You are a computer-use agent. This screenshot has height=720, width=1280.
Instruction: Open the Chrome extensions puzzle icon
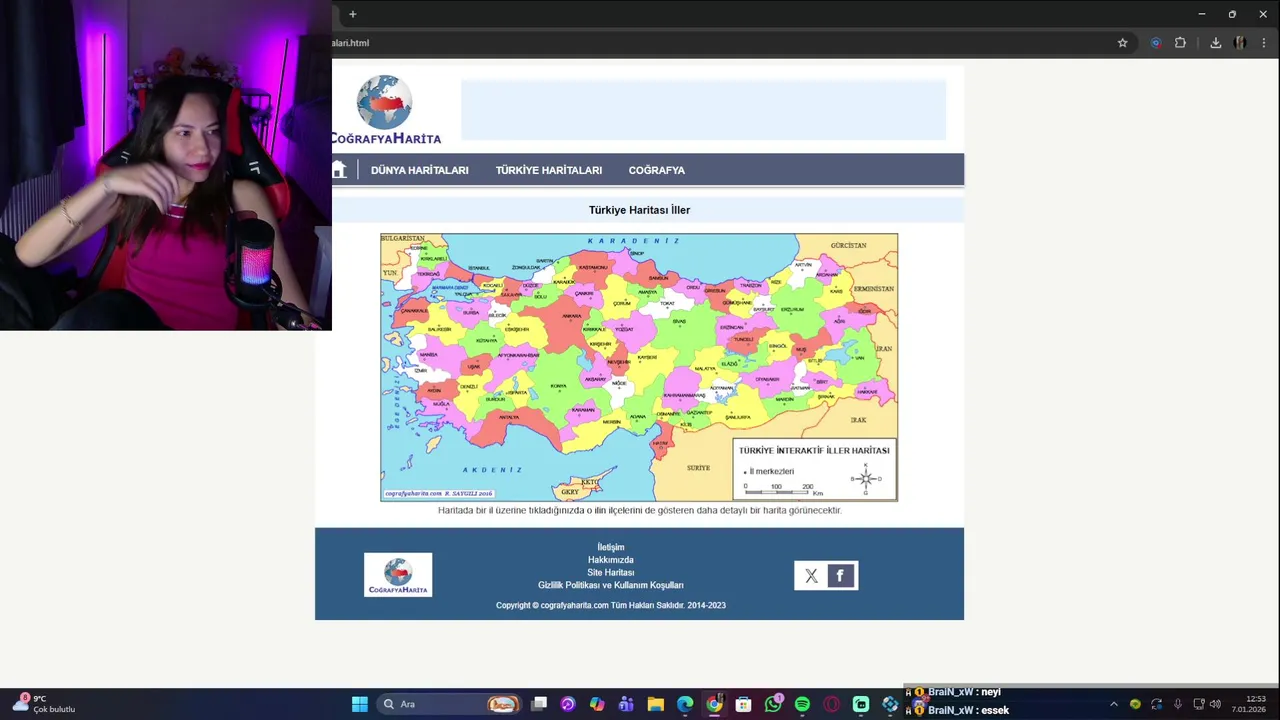tap(1180, 43)
